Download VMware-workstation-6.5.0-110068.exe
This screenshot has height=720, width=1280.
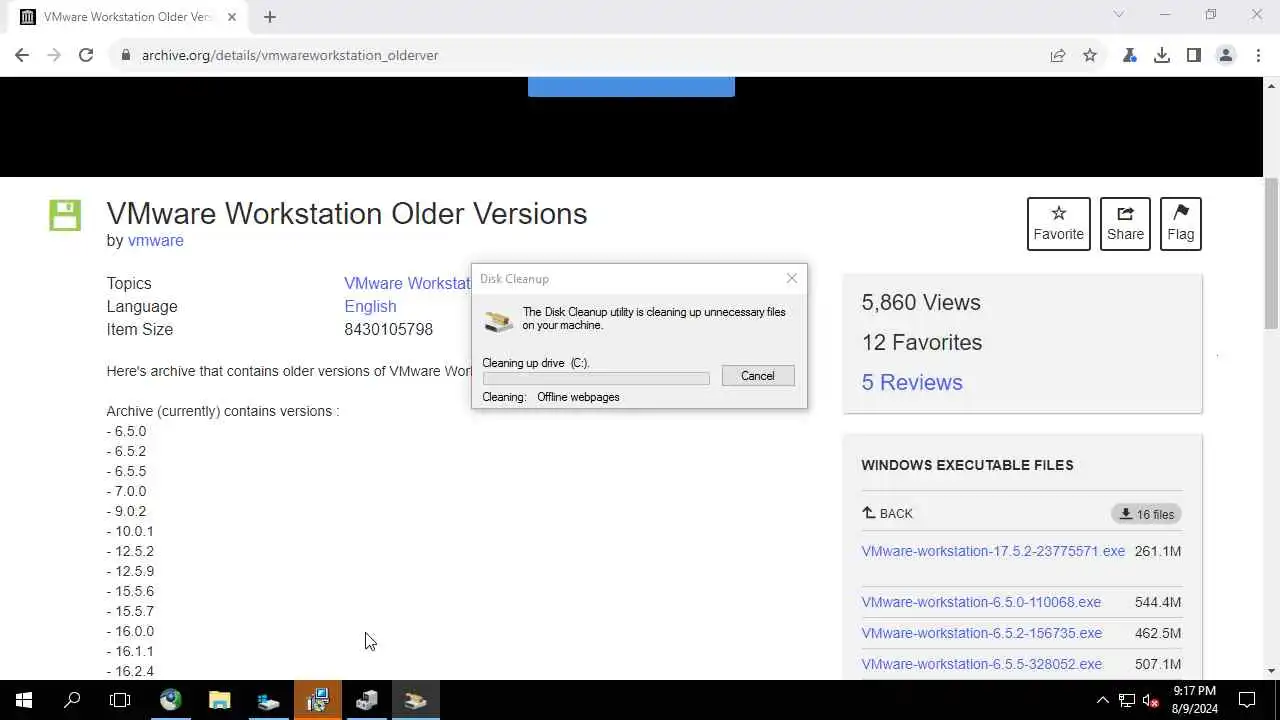pyautogui.click(x=981, y=602)
